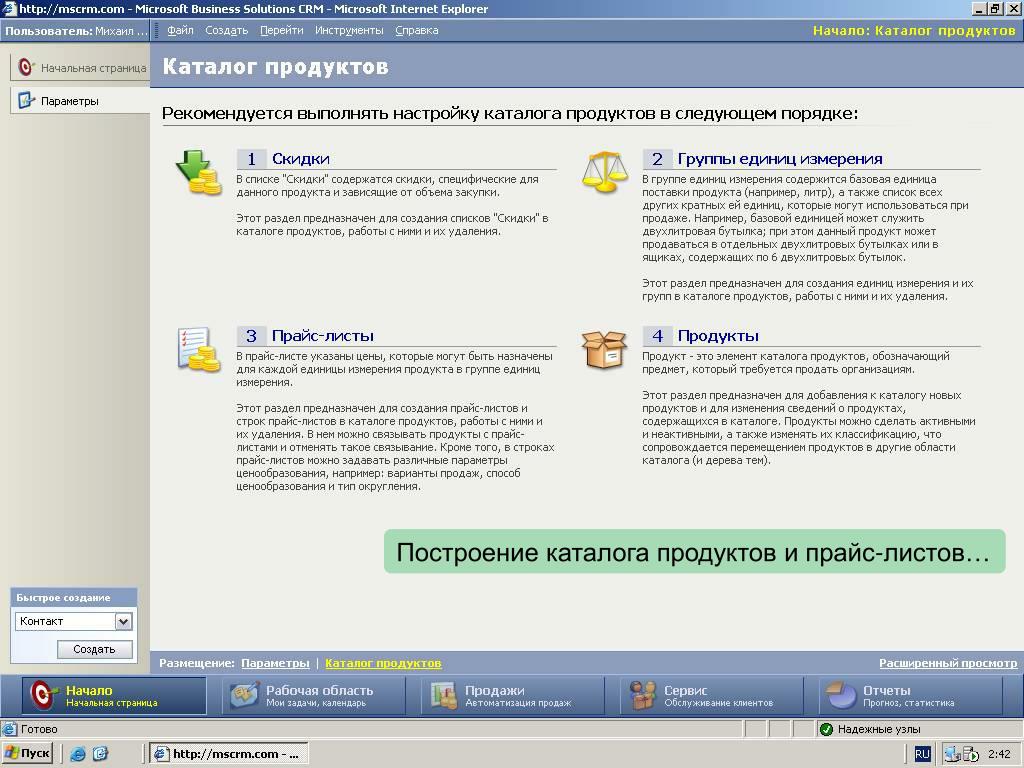Open the Скидки section link
Viewport: 1024px width, 768px height.
300,159
